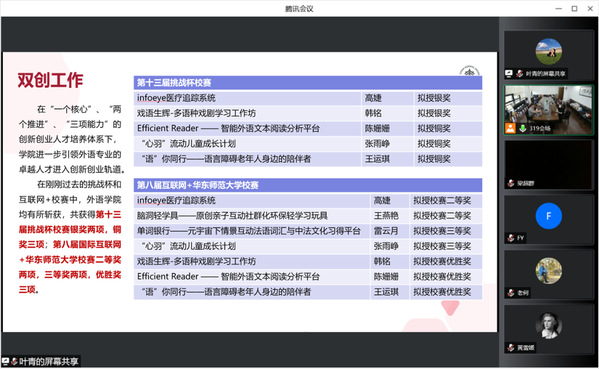
Task: Click the screen-sharing icon on the top participant tile
Action: 509,73
